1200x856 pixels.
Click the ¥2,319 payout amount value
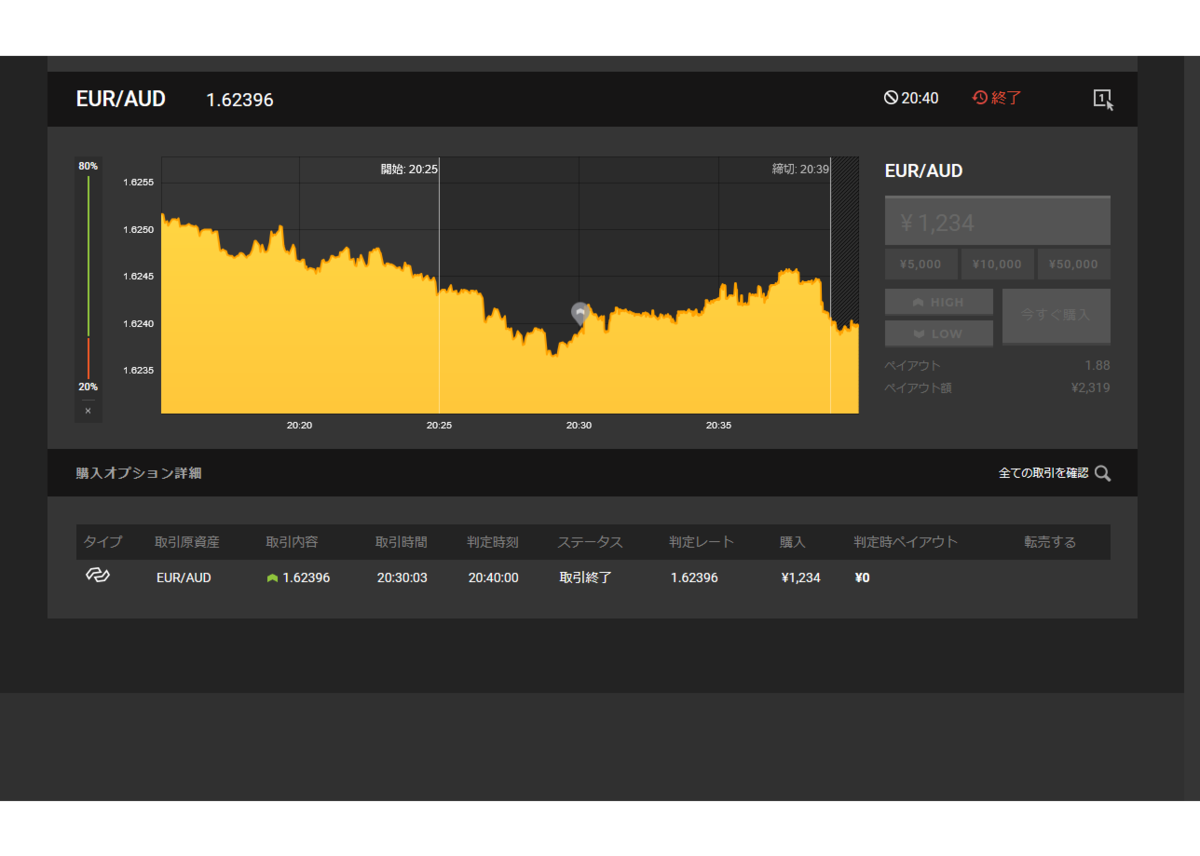(x=1090, y=387)
